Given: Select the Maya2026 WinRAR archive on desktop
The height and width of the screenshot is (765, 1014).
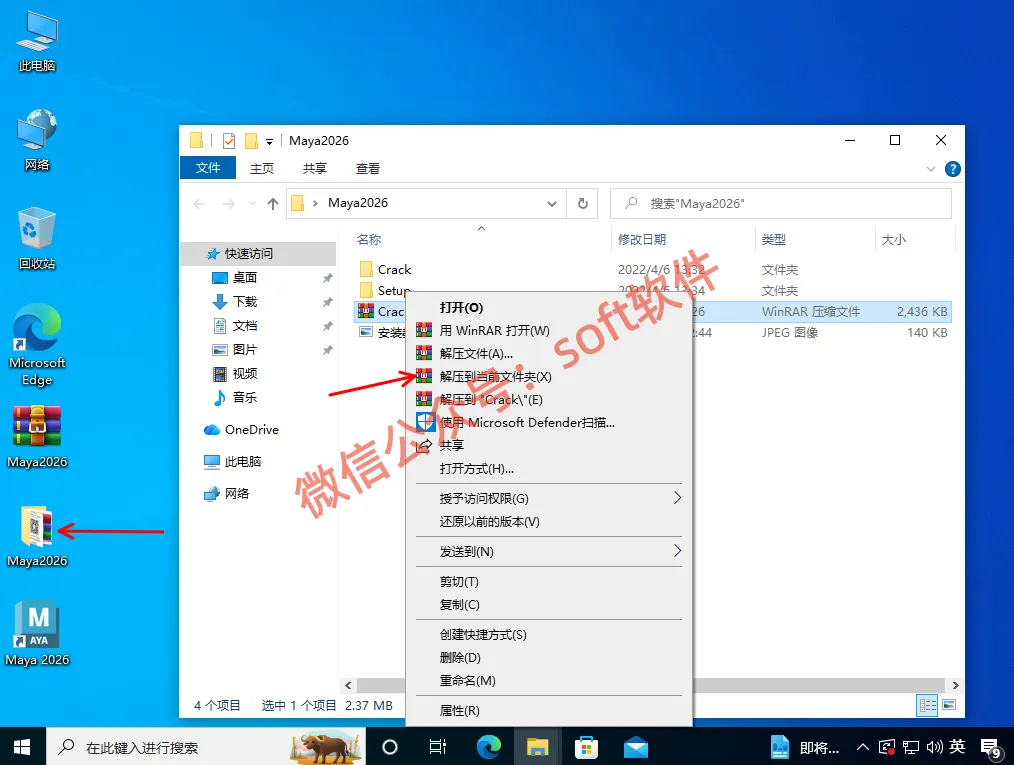Looking at the screenshot, I should click(x=37, y=436).
